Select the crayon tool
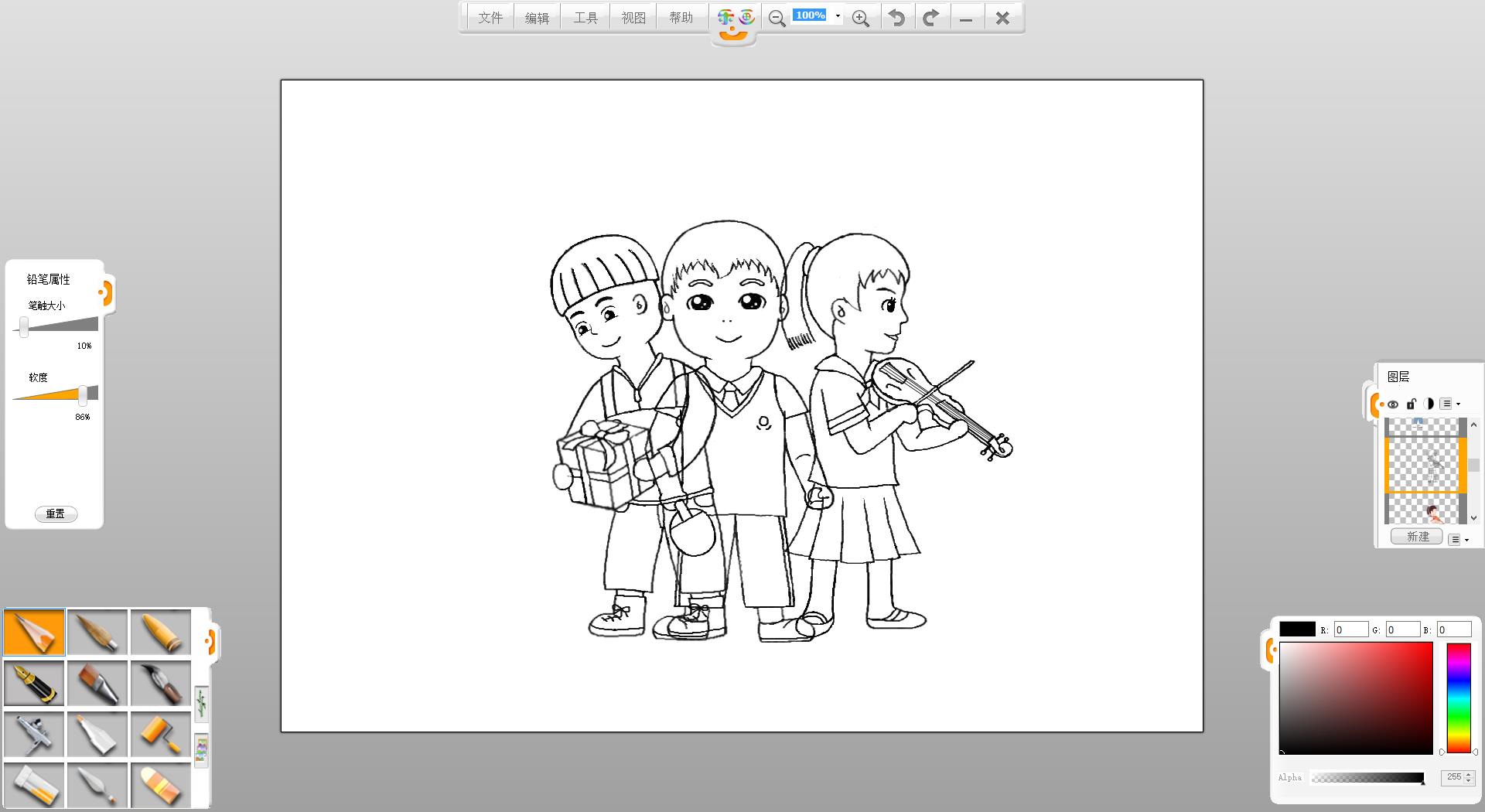This screenshot has width=1485, height=812. point(161,632)
